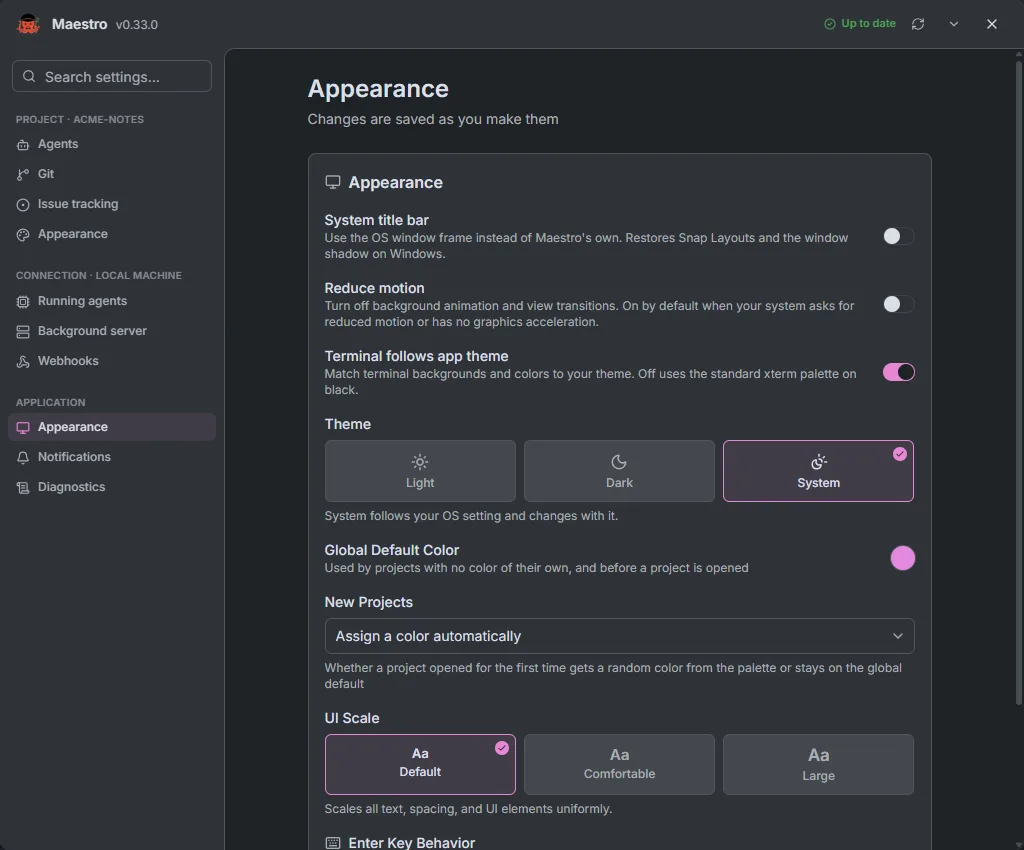Click the APPLICATION section header
This screenshot has width=1024, height=850.
pos(50,403)
